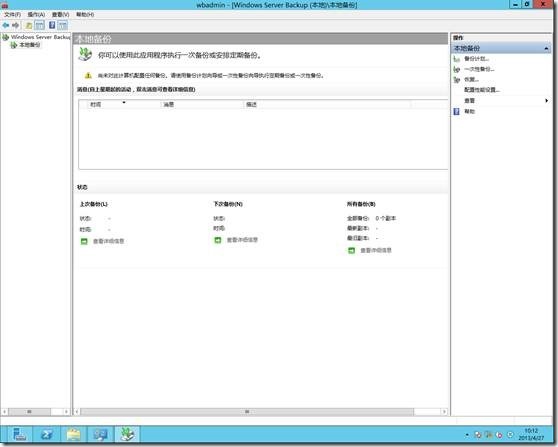Show hidden tray icons arrow
This screenshot has height=447, width=558.
click(x=467, y=435)
